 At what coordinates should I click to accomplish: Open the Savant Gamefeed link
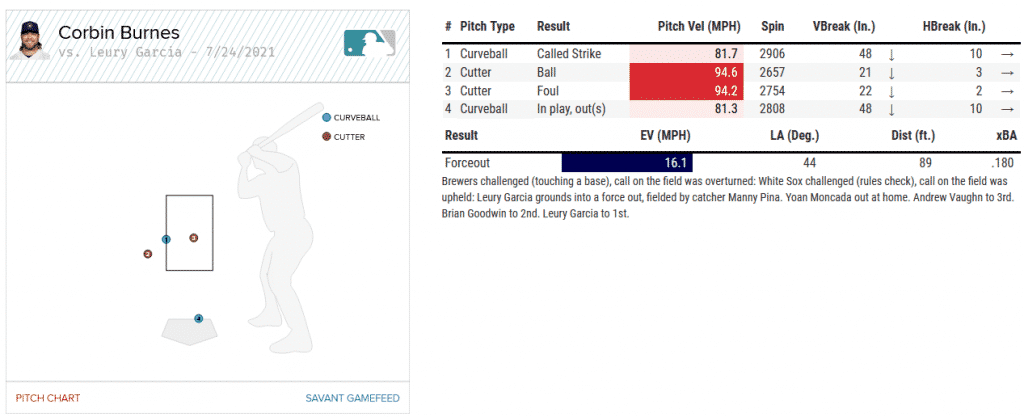click(352, 398)
